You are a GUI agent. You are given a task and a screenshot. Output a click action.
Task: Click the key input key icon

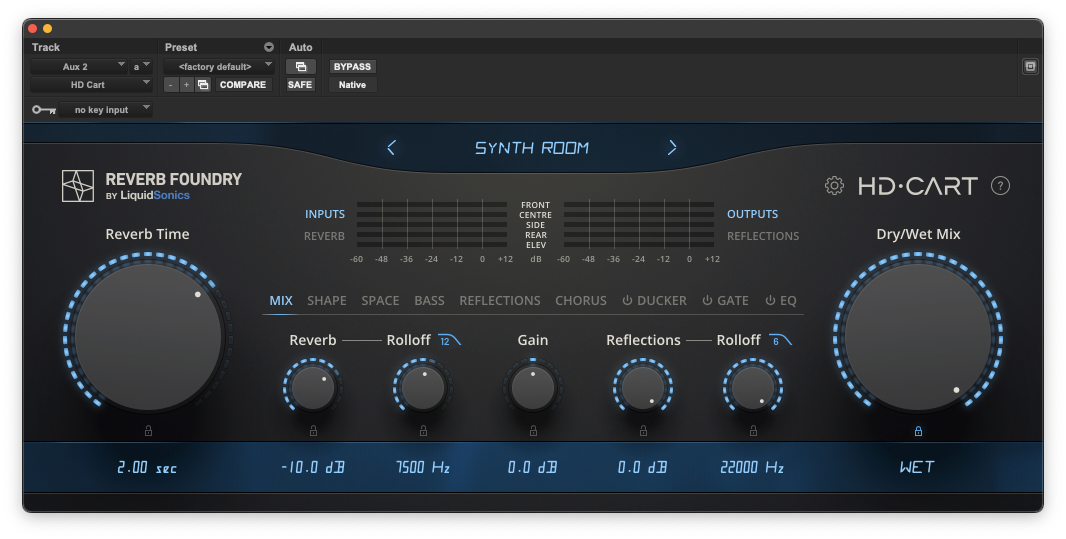tap(44, 109)
